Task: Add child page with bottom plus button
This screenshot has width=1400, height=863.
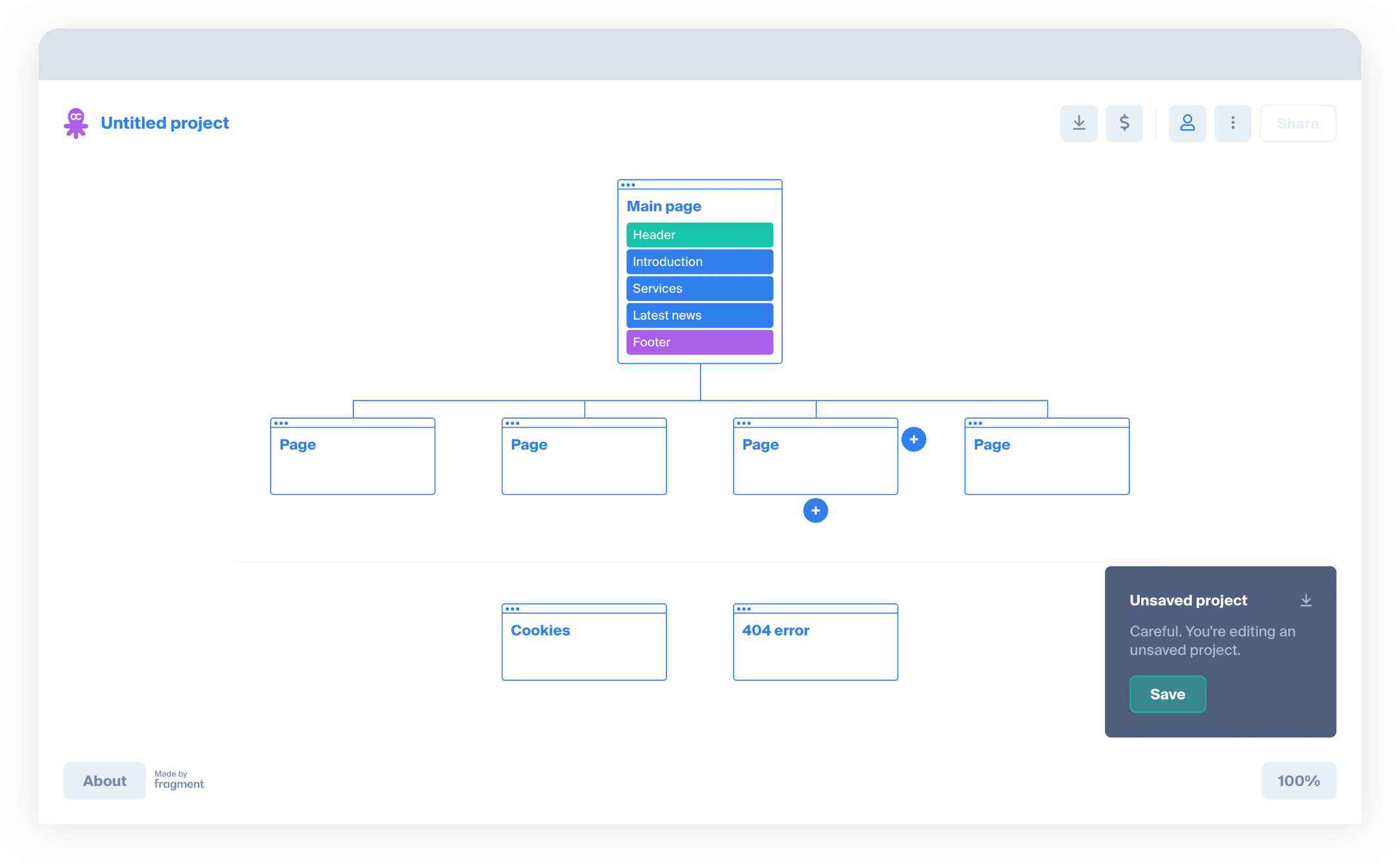Action: point(815,511)
